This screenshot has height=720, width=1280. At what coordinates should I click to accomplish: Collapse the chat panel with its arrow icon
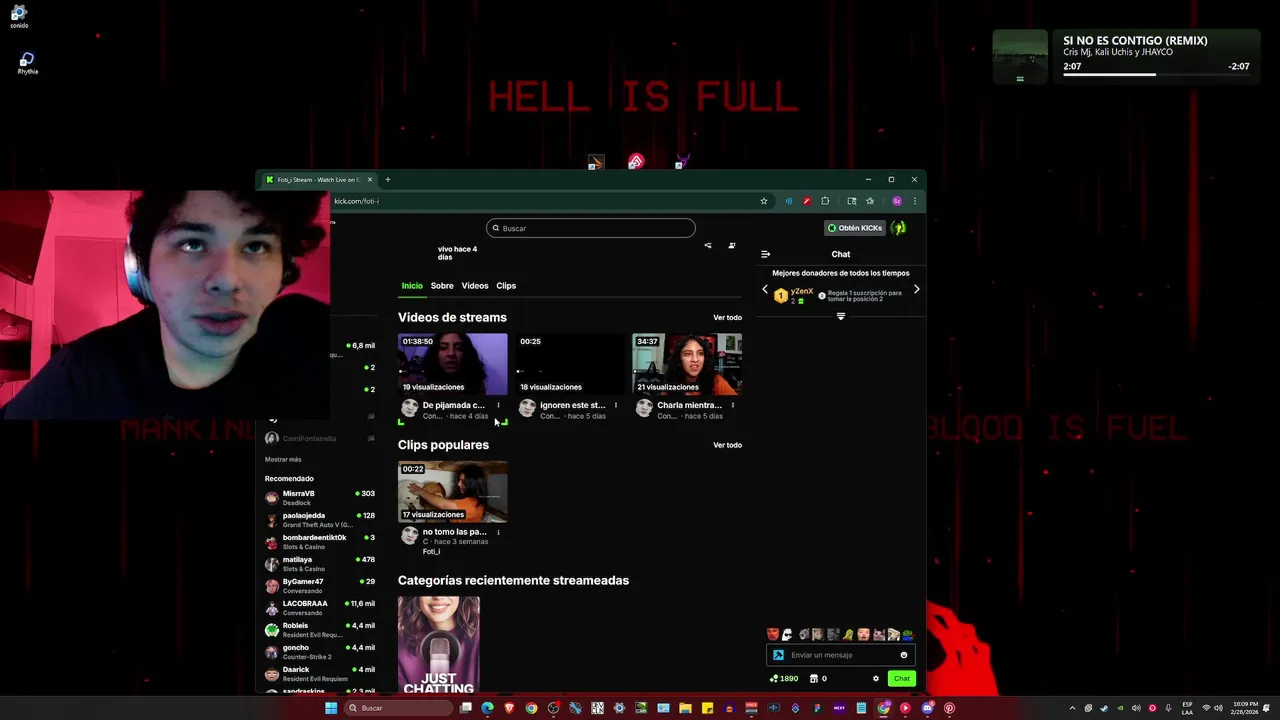pyautogui.click(x=765, y=254)
